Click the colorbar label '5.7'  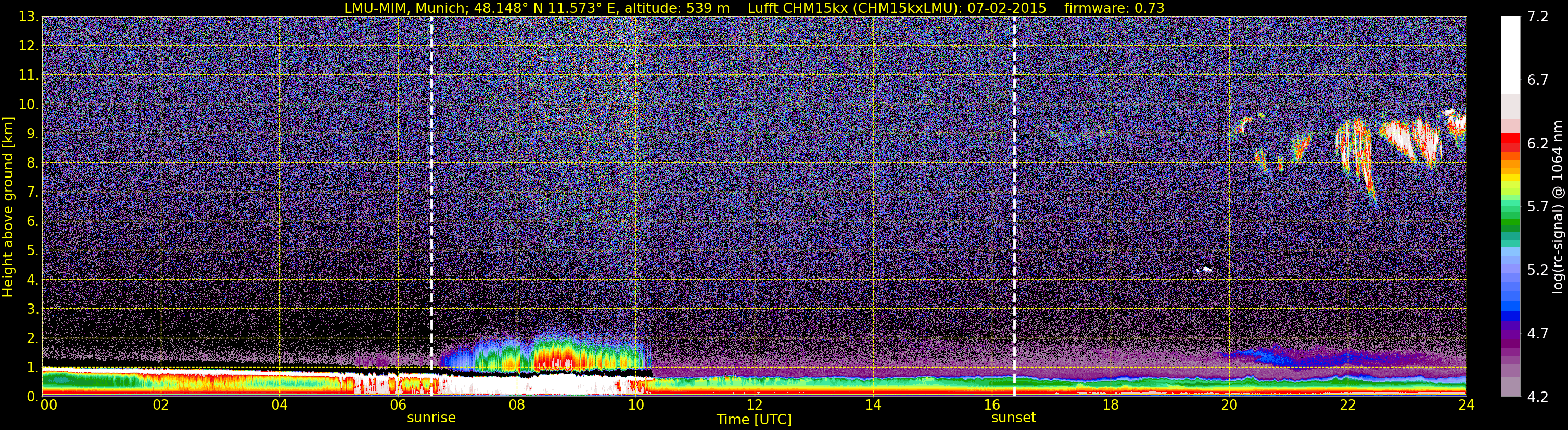tap(1538, 207)
